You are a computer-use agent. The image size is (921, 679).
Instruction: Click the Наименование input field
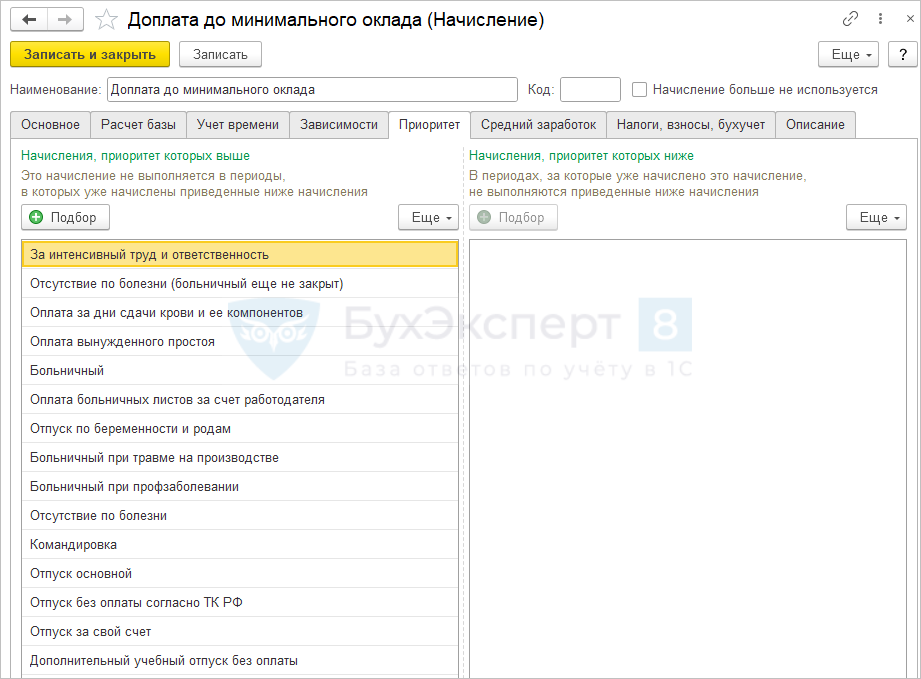[x=311, y=90]
